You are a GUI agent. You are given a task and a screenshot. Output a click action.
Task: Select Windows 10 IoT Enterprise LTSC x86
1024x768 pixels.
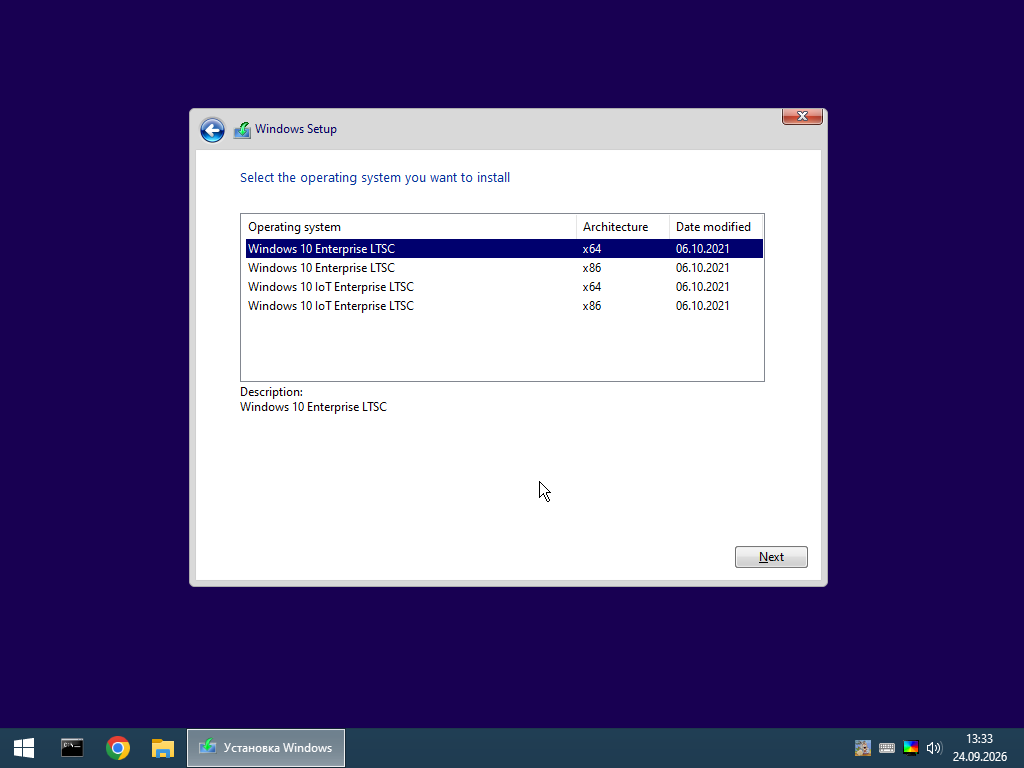(x=504, y=306)
